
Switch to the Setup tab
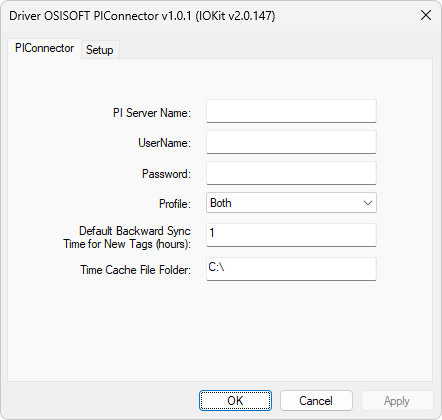pos(100,50)
